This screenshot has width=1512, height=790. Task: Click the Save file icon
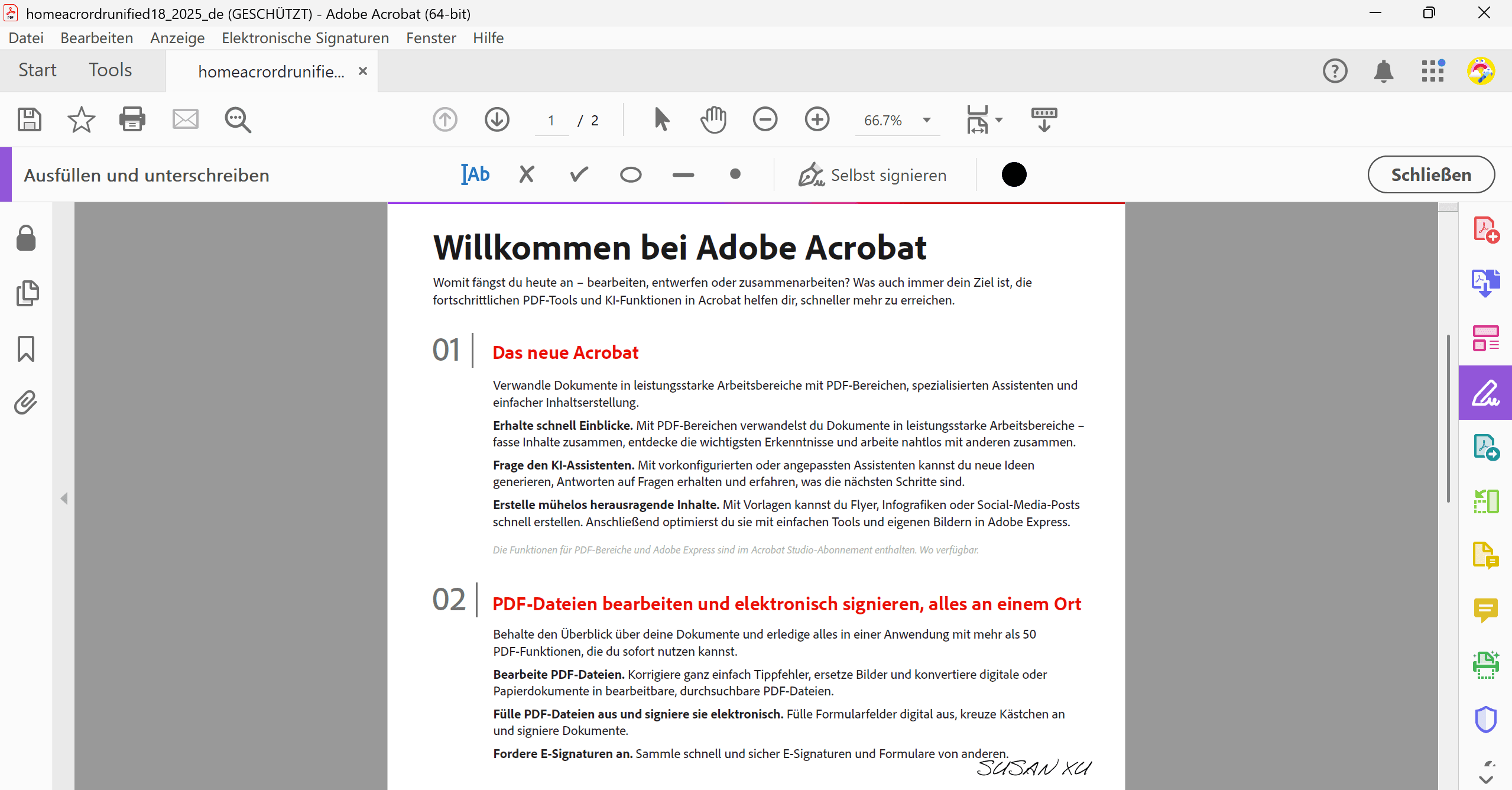click(x=29, y=119)
